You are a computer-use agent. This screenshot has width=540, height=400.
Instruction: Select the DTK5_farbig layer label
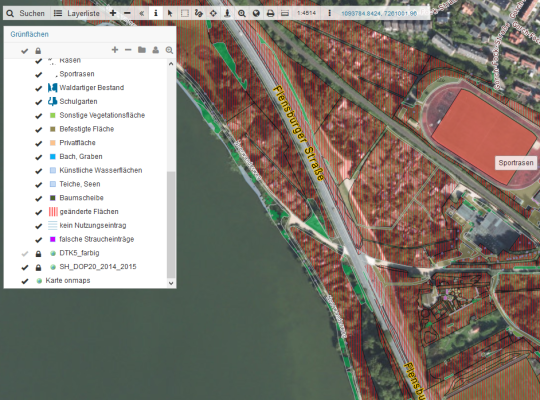(x=79, y=253)
